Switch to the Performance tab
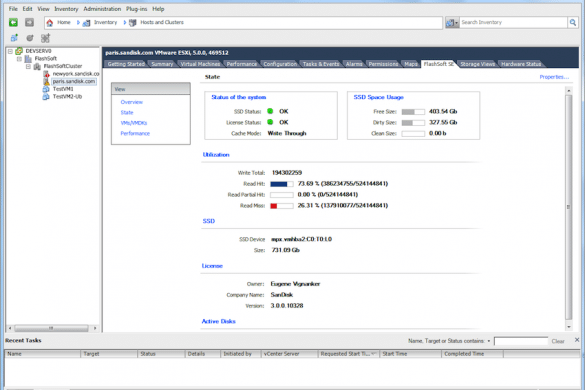585x390 pixels. [241, 64]
